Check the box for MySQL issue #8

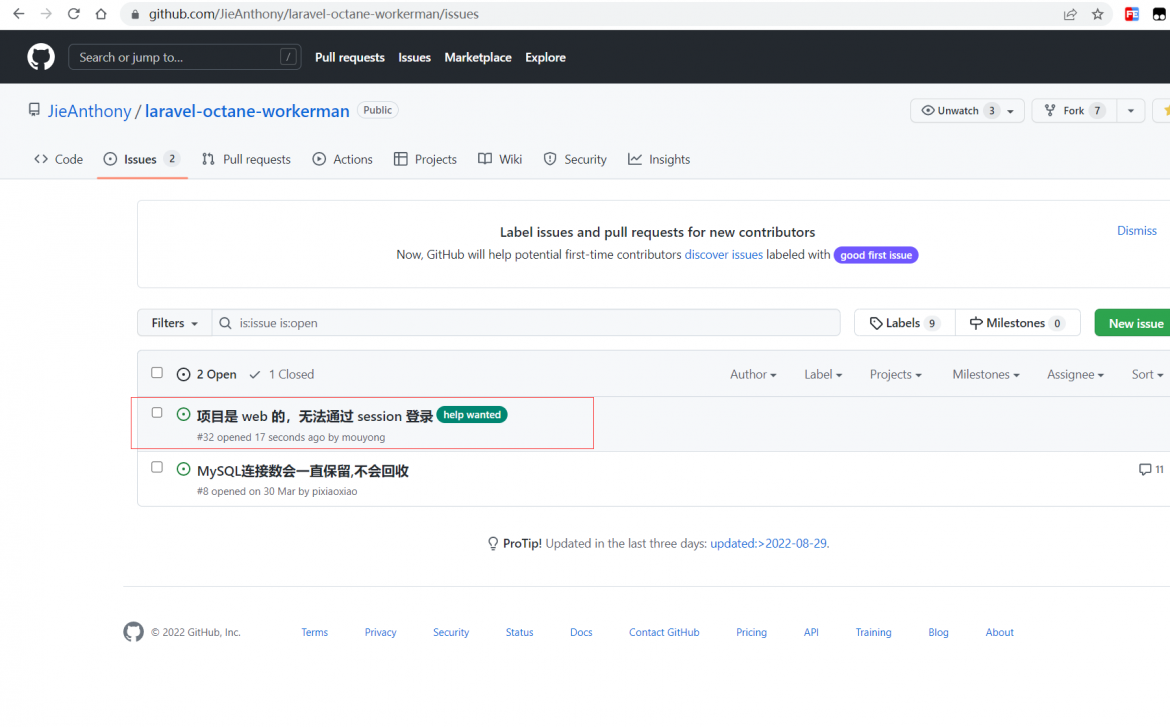click(x=157, y=467)
